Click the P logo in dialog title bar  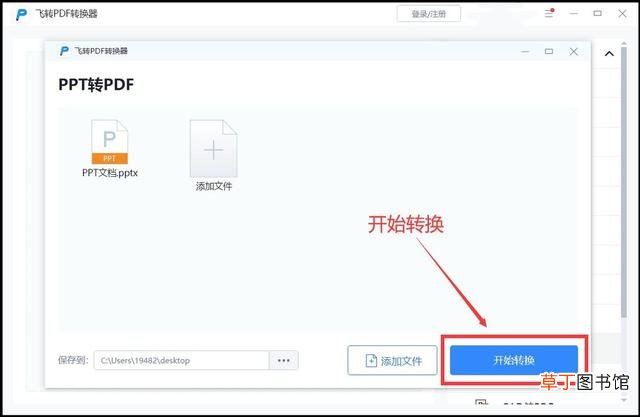64,51
